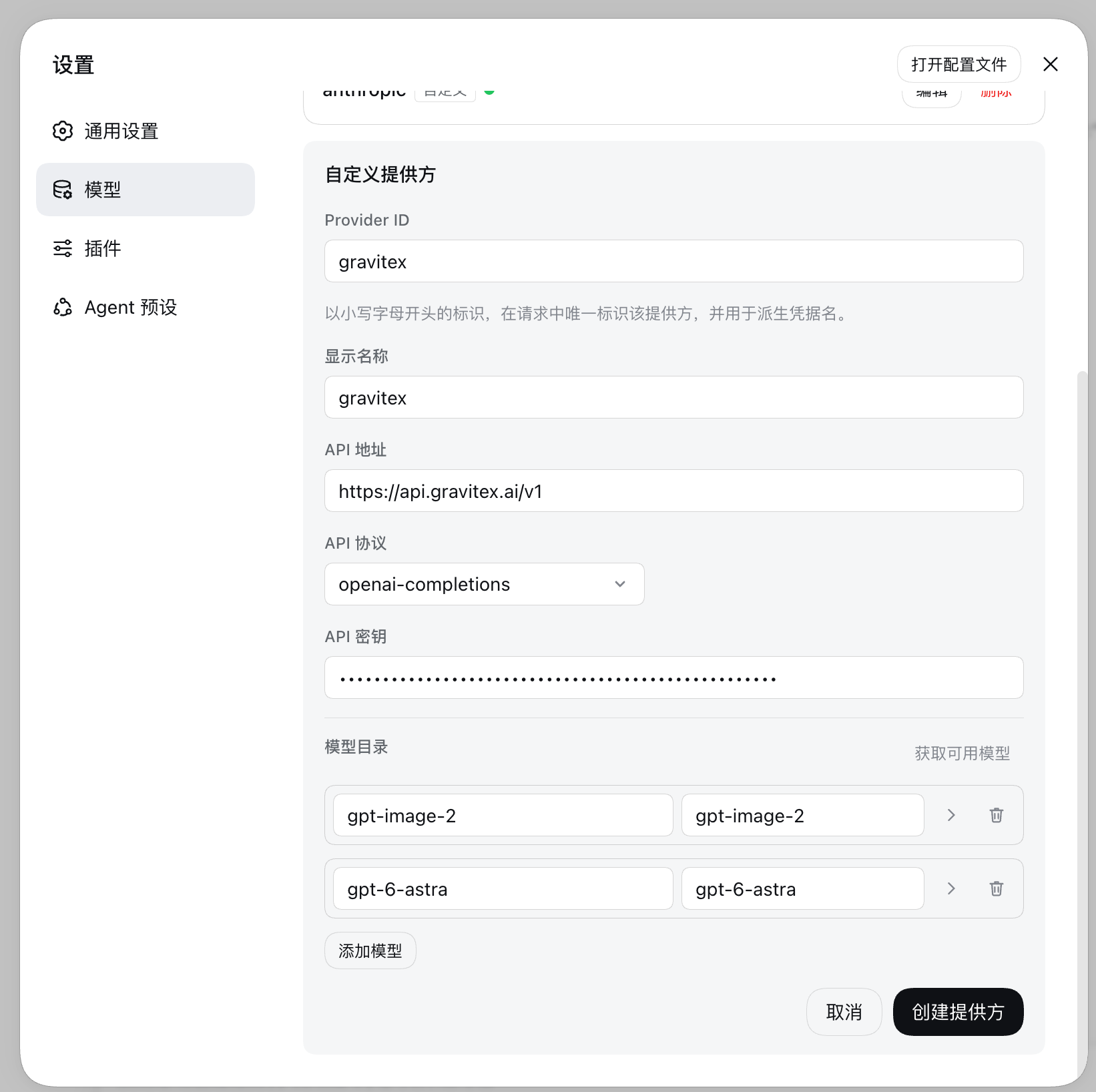Screen dimensions: 1096x1092
Task: Edit gpt-6-astra display name field
Action: (802, 888)
